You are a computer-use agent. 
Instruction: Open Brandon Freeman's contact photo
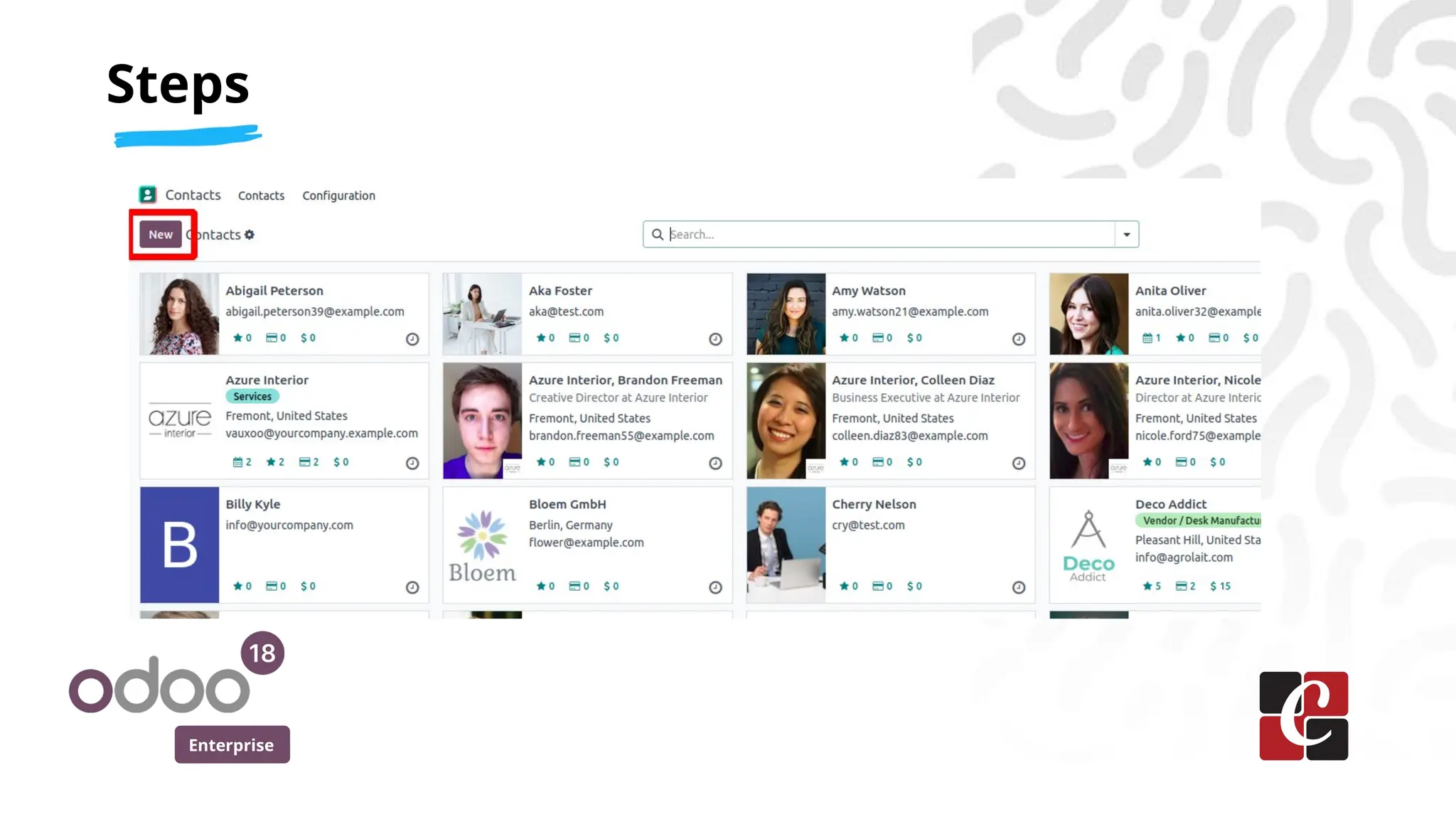tap(483, 421)
